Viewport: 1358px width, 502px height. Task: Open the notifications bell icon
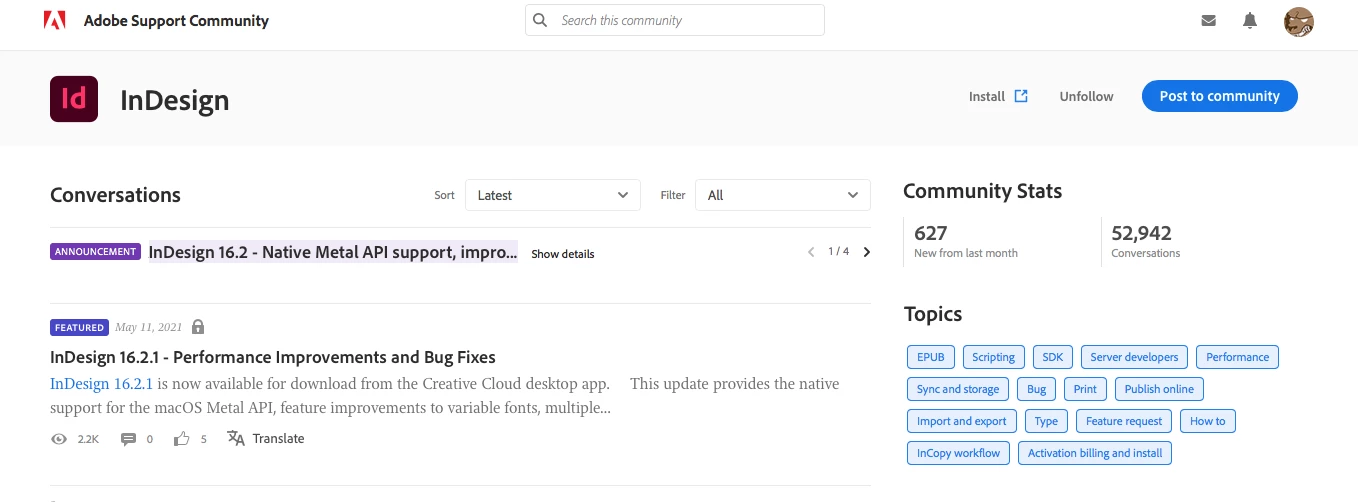coord(1250,20)
